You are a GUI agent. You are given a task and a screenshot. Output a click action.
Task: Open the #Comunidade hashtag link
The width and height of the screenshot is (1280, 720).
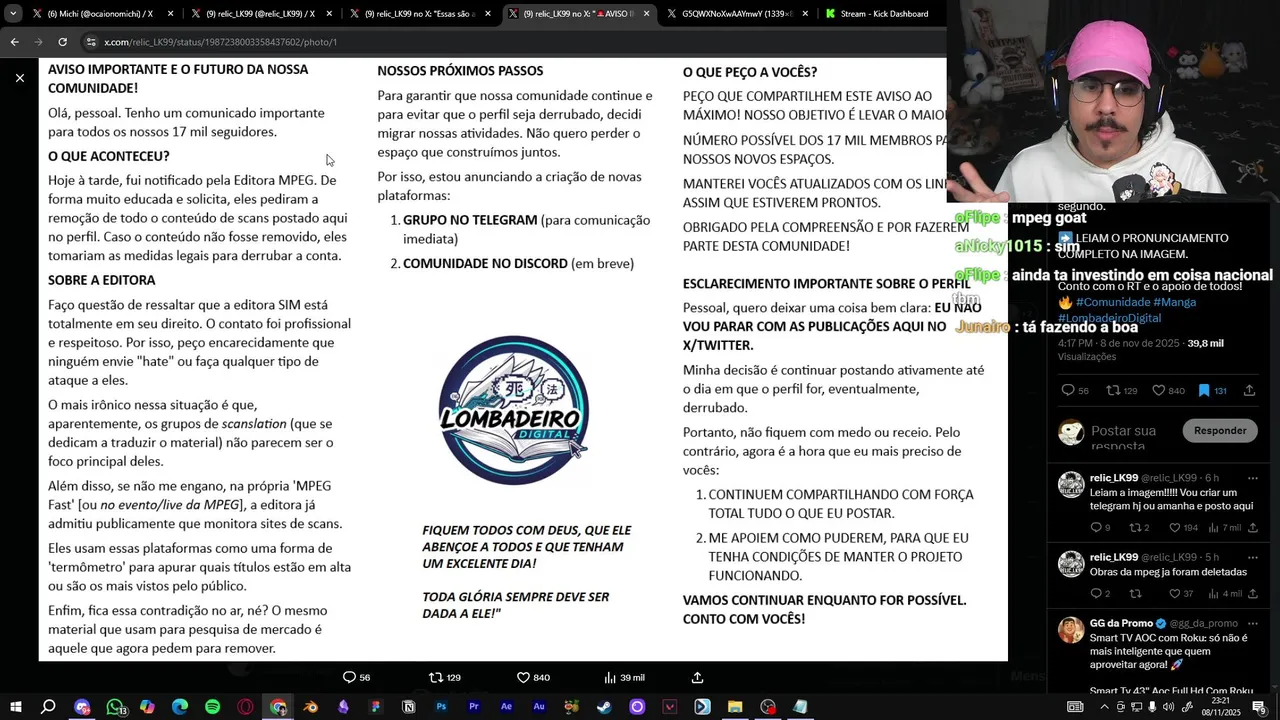pos(1113,302)
